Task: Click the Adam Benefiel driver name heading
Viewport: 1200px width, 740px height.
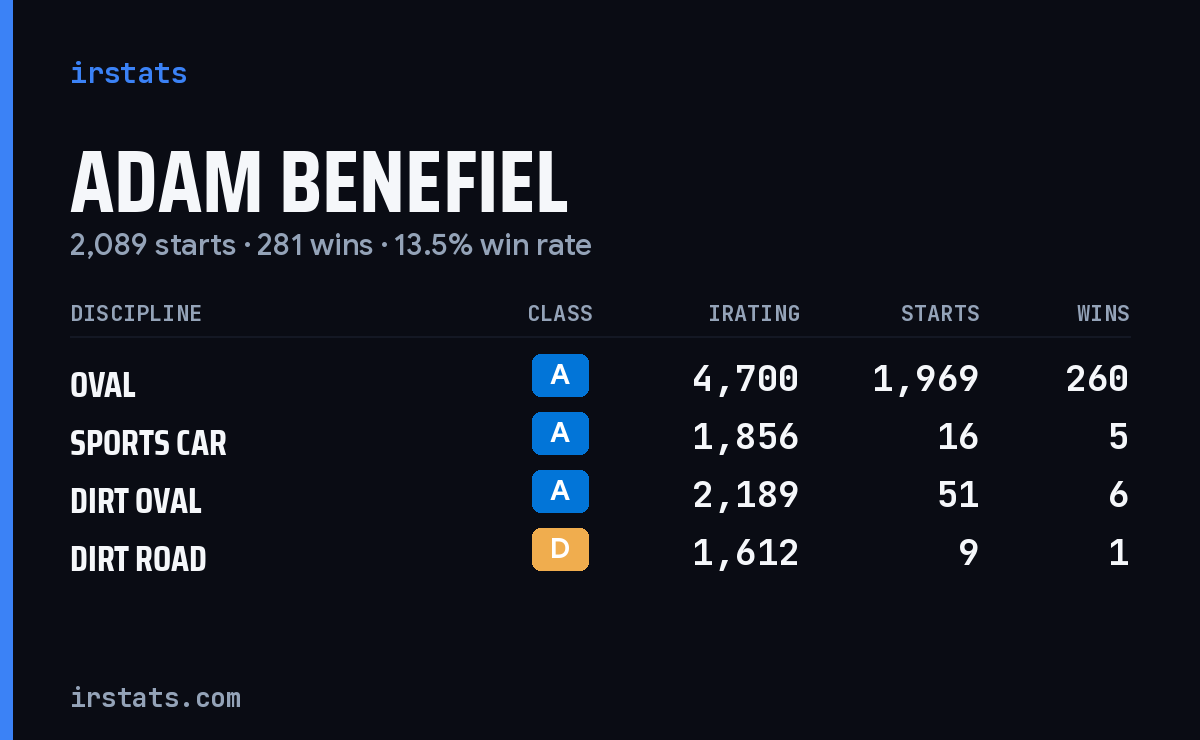Action: pyautogui.click(x=319, y=183)
